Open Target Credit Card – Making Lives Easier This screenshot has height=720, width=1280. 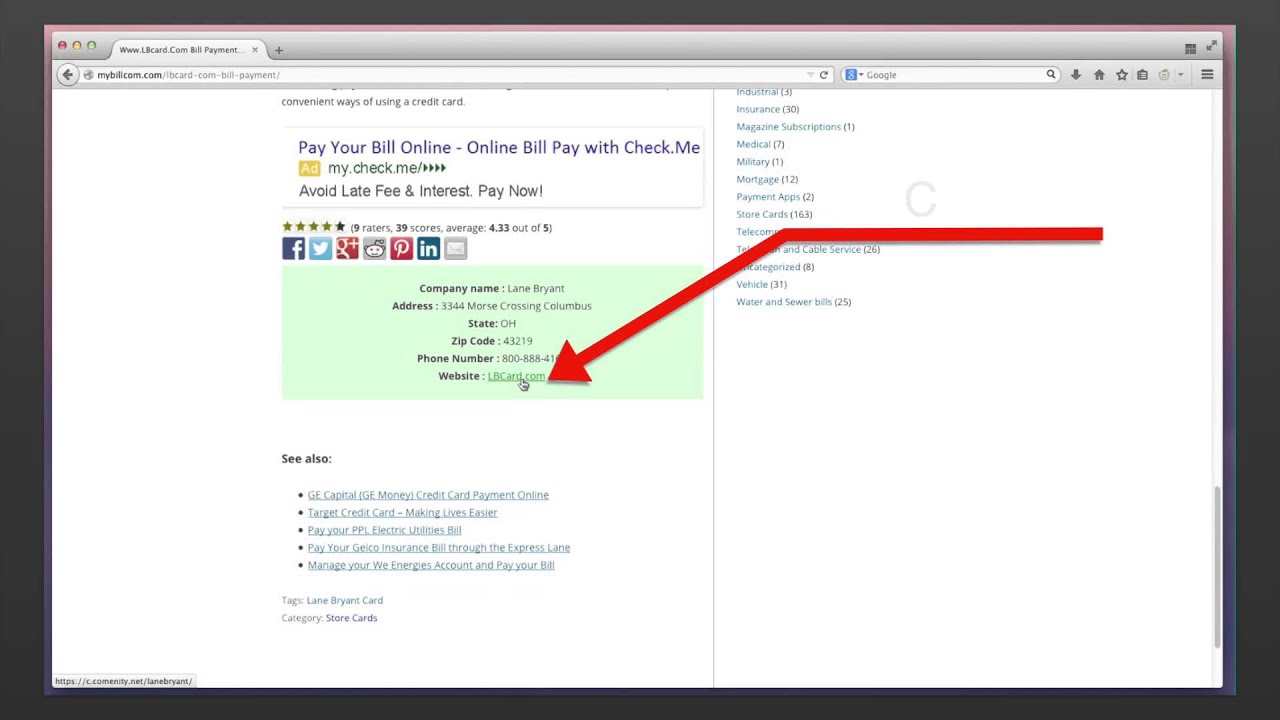click(402, 512)
